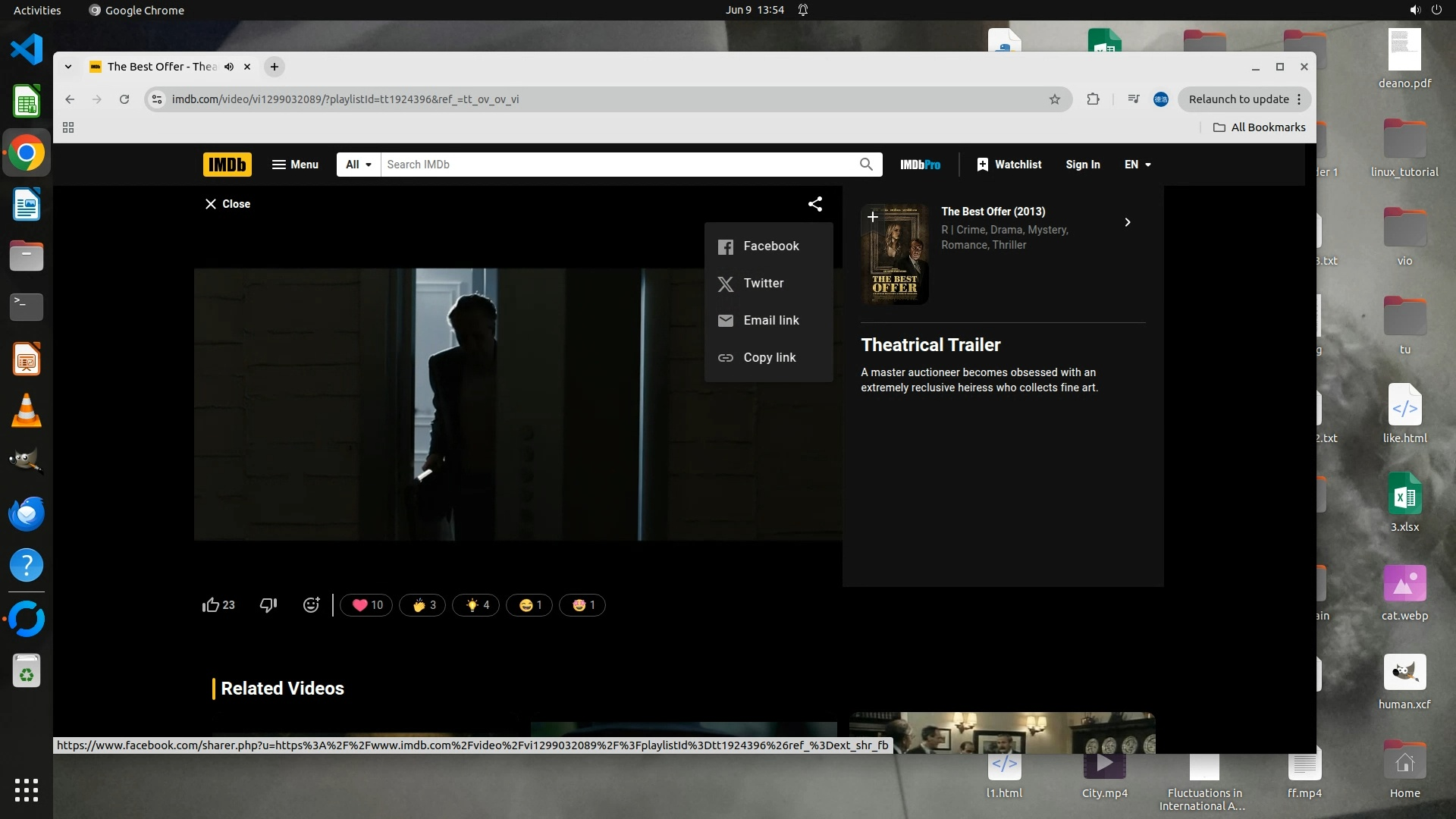
Task: Click the IMDb logo
Action: point(227,165)
